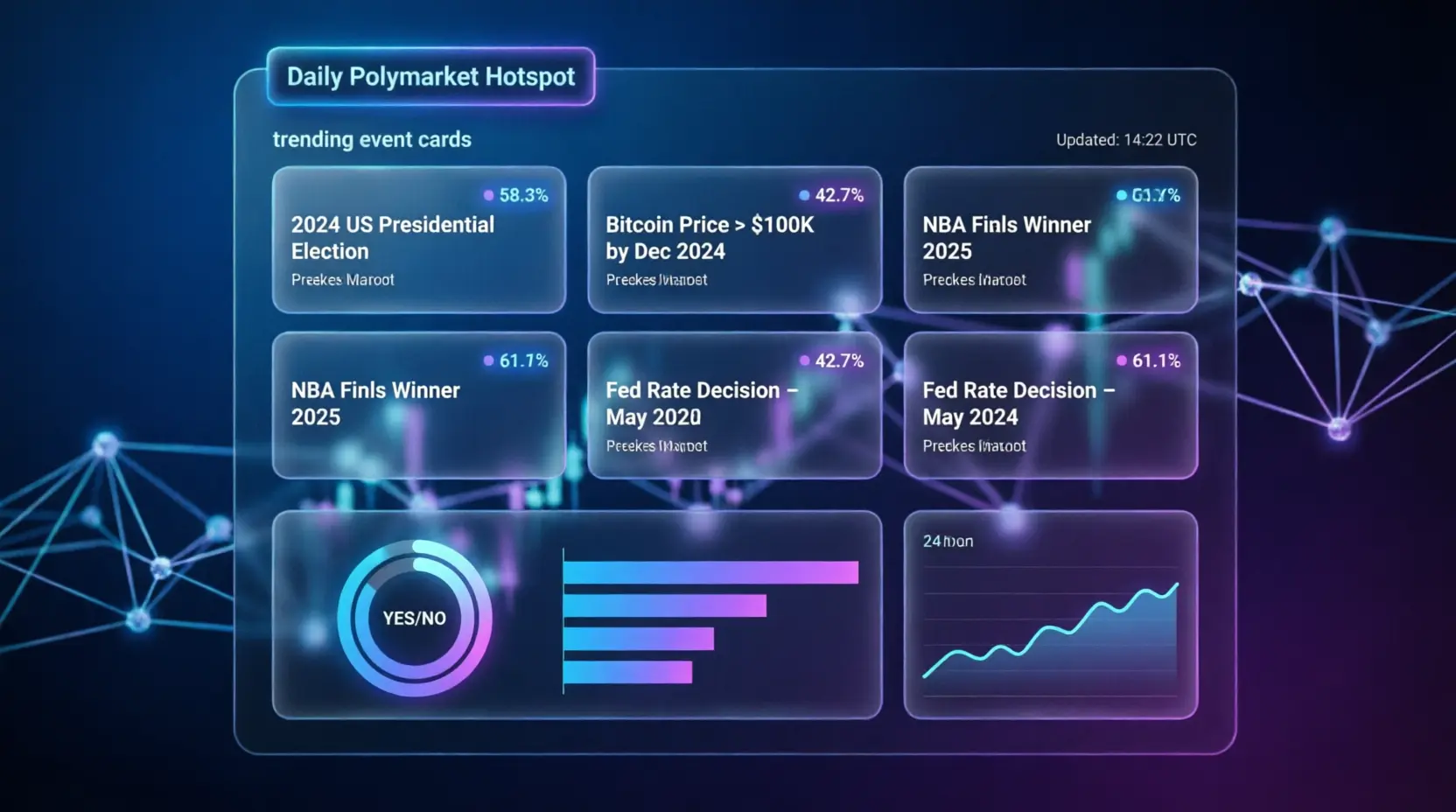Open the Fed Rate Decision – May 2020 card
Screen dimensions: 1456x812
pyautogui.click(x=735, y=405)
